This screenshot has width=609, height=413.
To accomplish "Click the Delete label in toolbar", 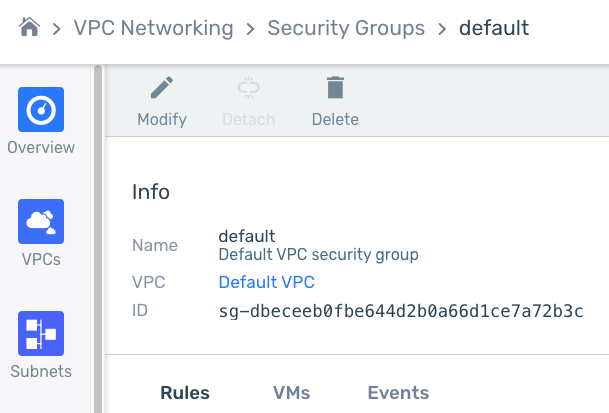I will point(335,119).
